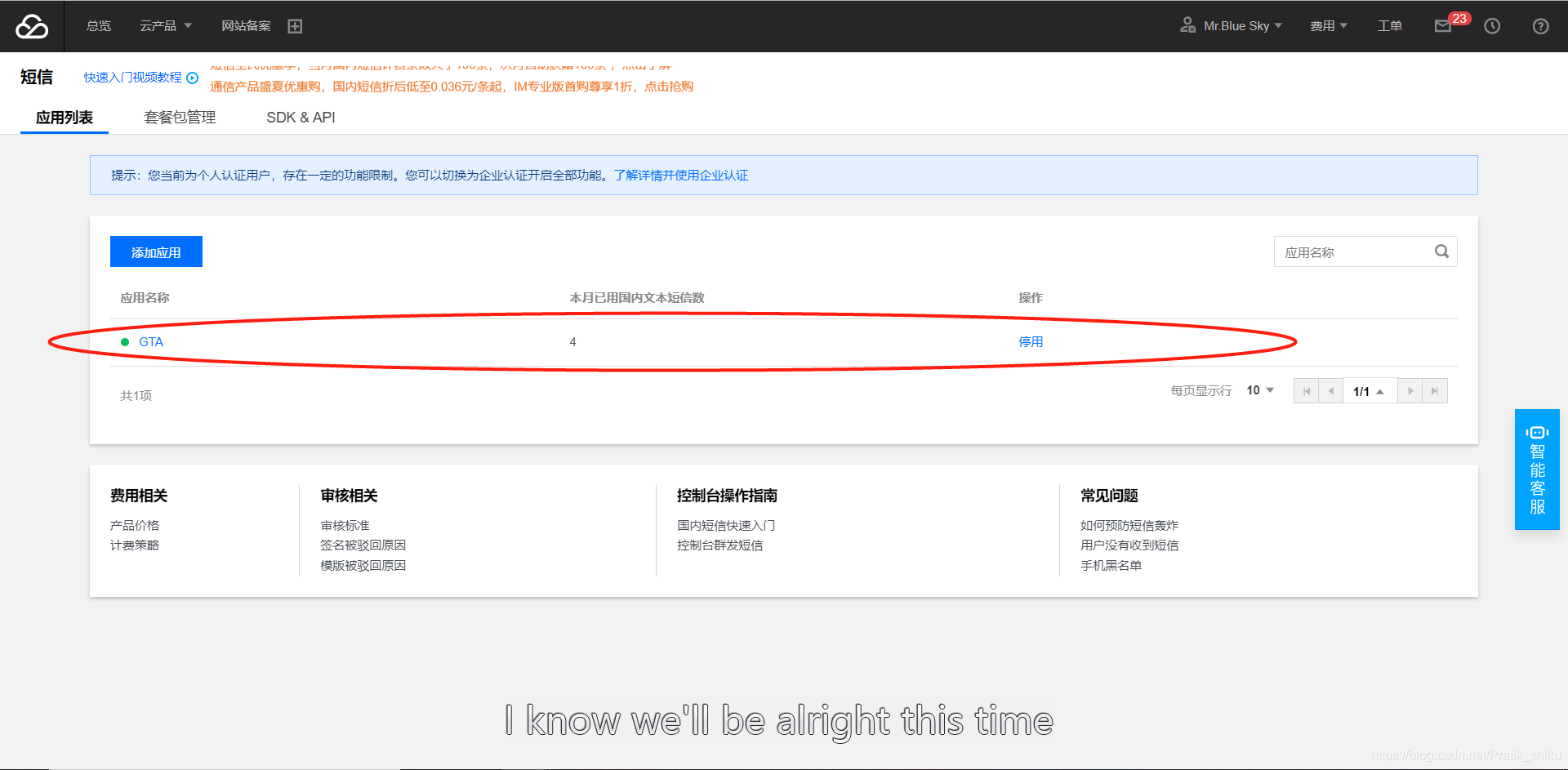Image resolution: width=1568 pixels, height=770 pixels.
Task: Open 了解详情并使用企业认证 link
Action: point(681,176)
